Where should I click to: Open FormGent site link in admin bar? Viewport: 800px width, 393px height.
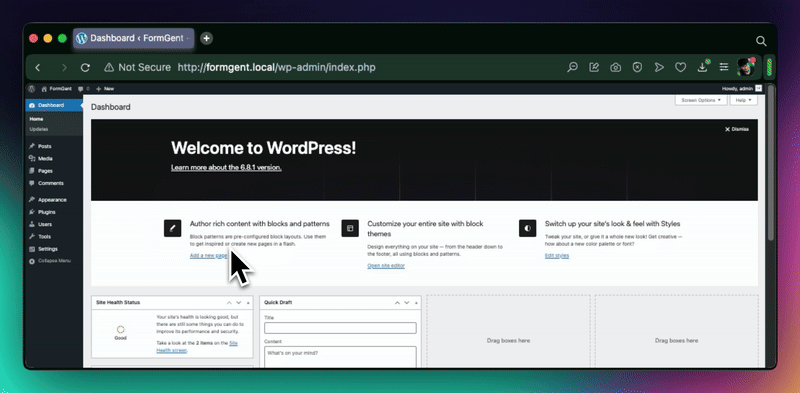(x=57, y=88)
